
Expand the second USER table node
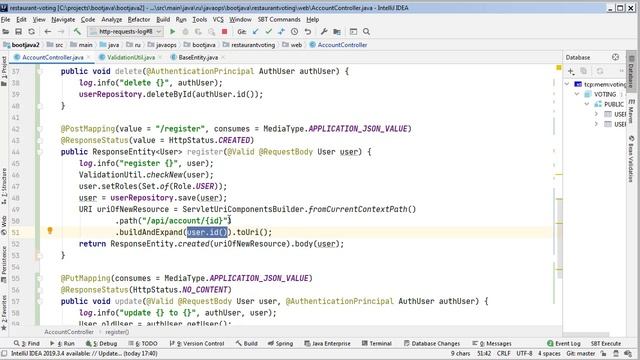click(596, 124)
